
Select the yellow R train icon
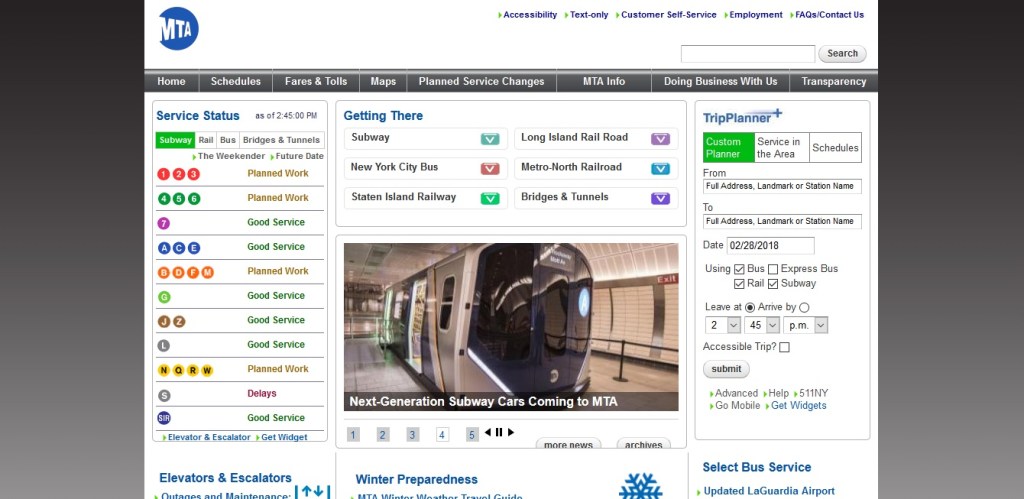(x=193, y=370)
